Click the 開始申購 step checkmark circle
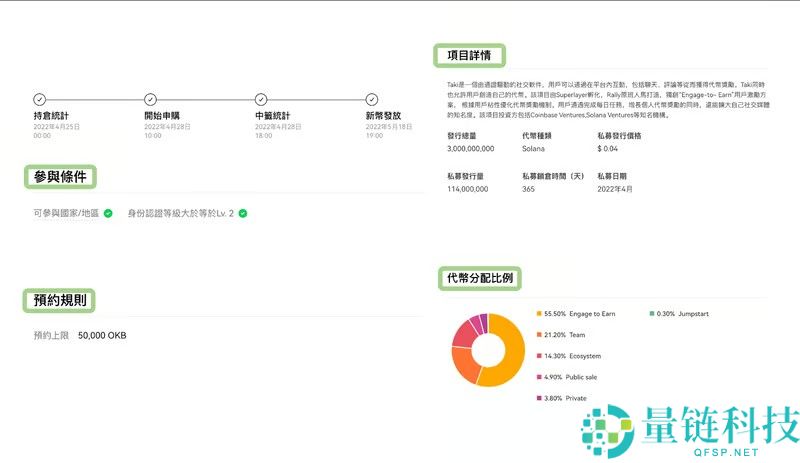Screen dimensions: 800x463 [150, 99]
